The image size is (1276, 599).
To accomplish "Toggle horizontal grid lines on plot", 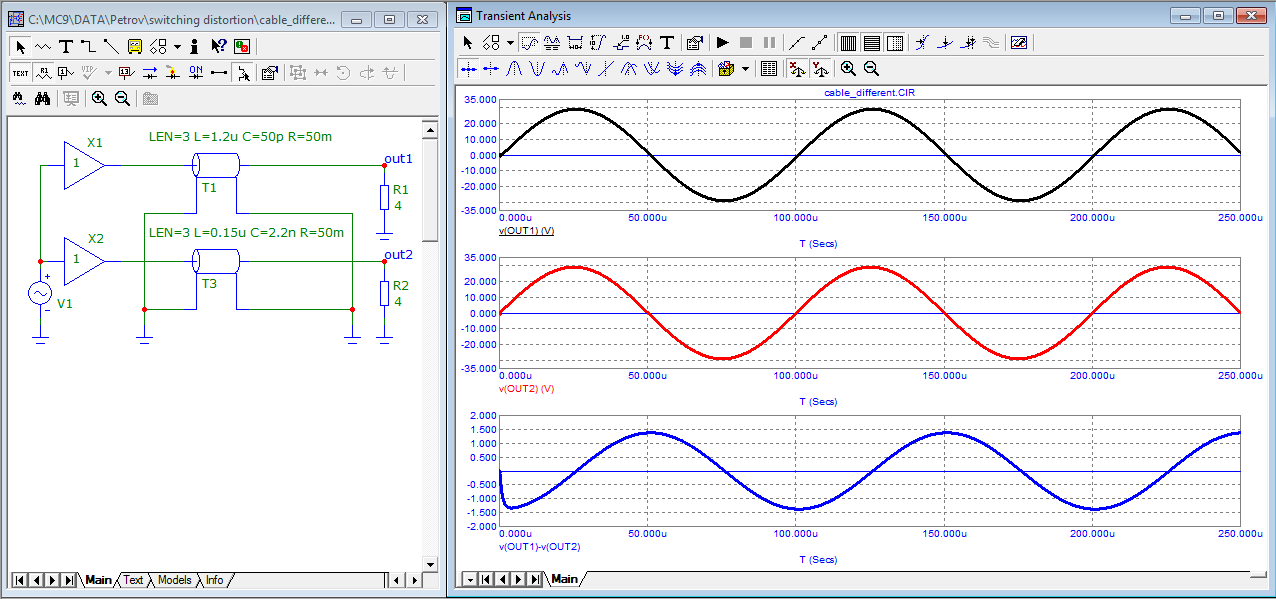I will click(871, 43).
